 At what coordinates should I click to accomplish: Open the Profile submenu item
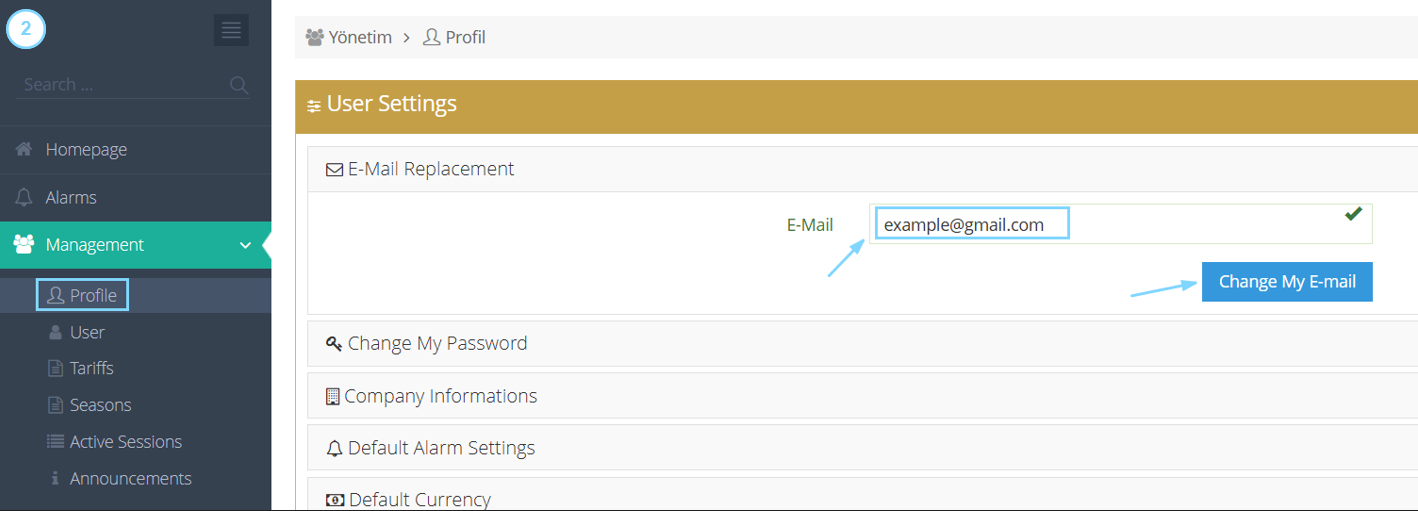tap(83, 295)
